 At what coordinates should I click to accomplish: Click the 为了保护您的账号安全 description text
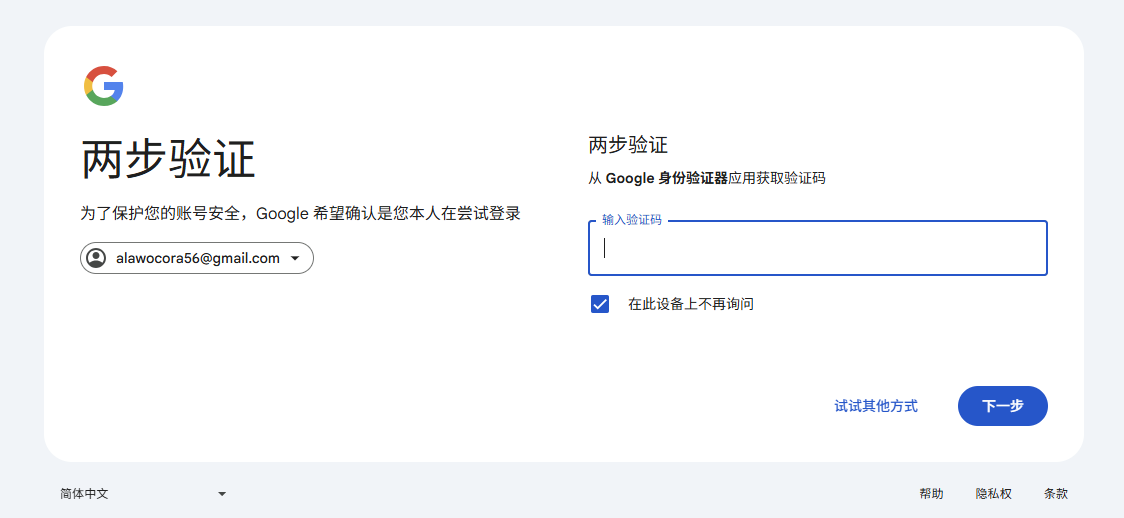300,213
